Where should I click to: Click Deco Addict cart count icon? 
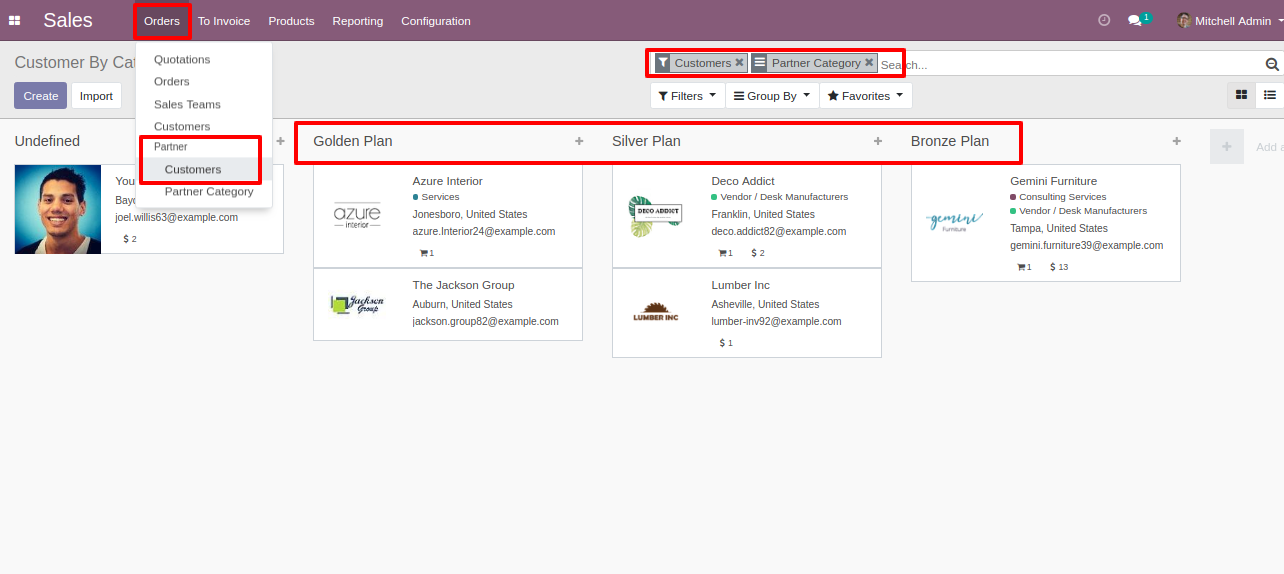pyautogui.click(x=720, y=253)
